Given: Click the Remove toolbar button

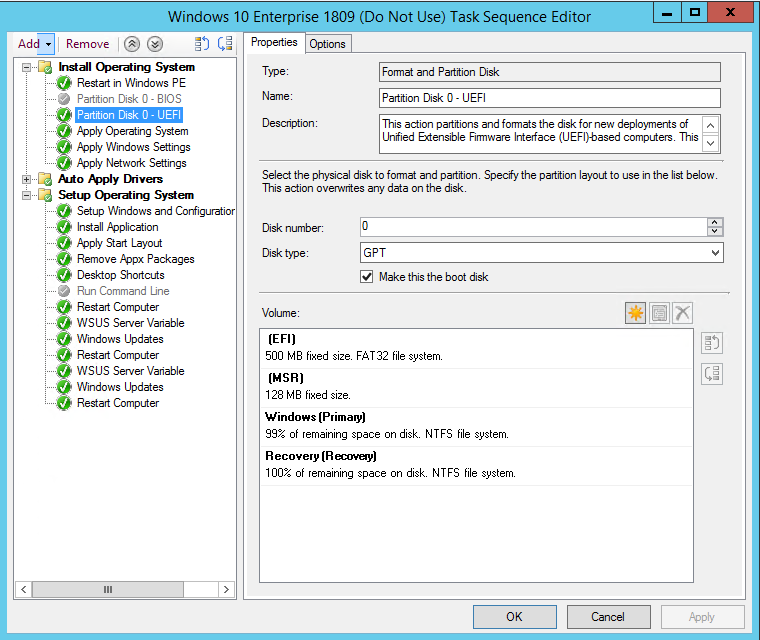Looking at the screenshot, I should [x=87, y=44].
